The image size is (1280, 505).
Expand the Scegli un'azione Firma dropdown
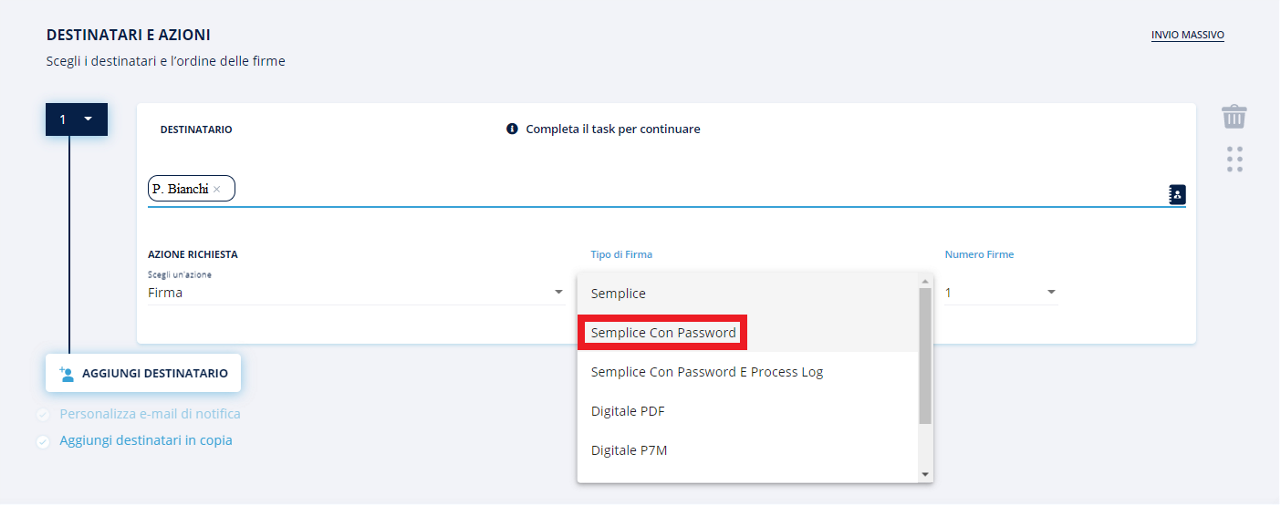click(355, 292)
